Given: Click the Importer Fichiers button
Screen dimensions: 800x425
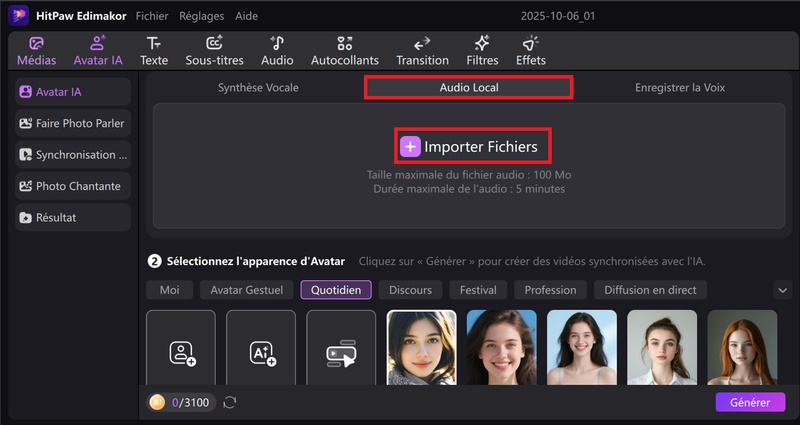Looking at the screenshot, I should (472, 147).
